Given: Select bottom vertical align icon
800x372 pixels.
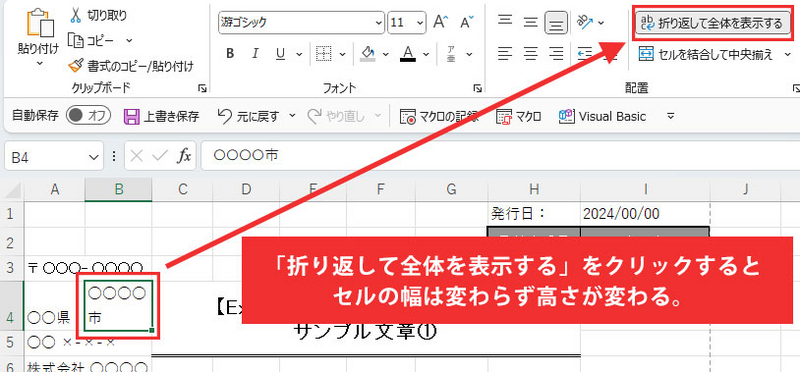Looking at the screenshot, I should (x=556, y=23).
